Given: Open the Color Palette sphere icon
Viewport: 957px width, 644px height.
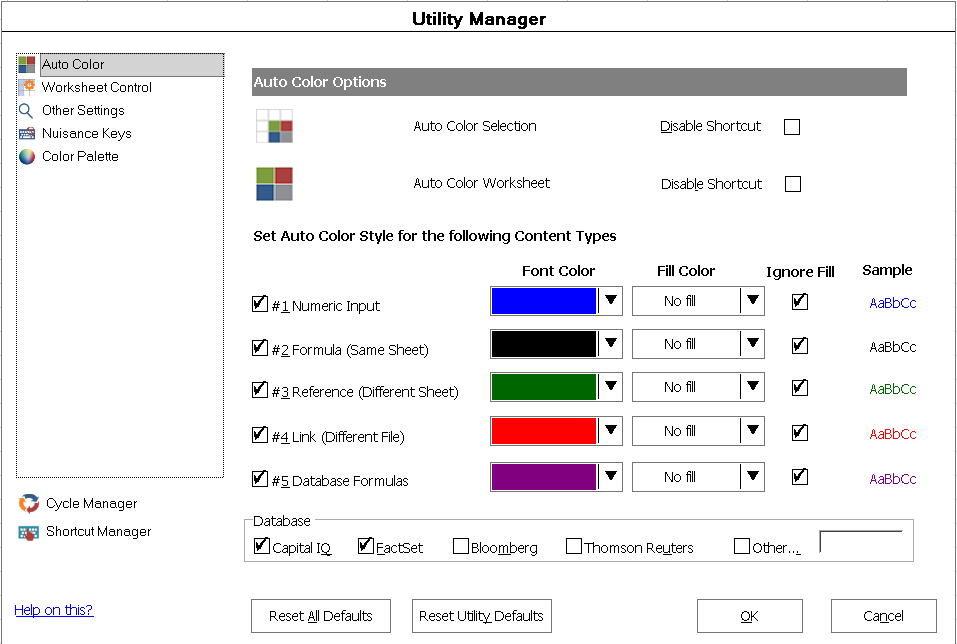Looking at the screenshot, I should tap(27, 157).
